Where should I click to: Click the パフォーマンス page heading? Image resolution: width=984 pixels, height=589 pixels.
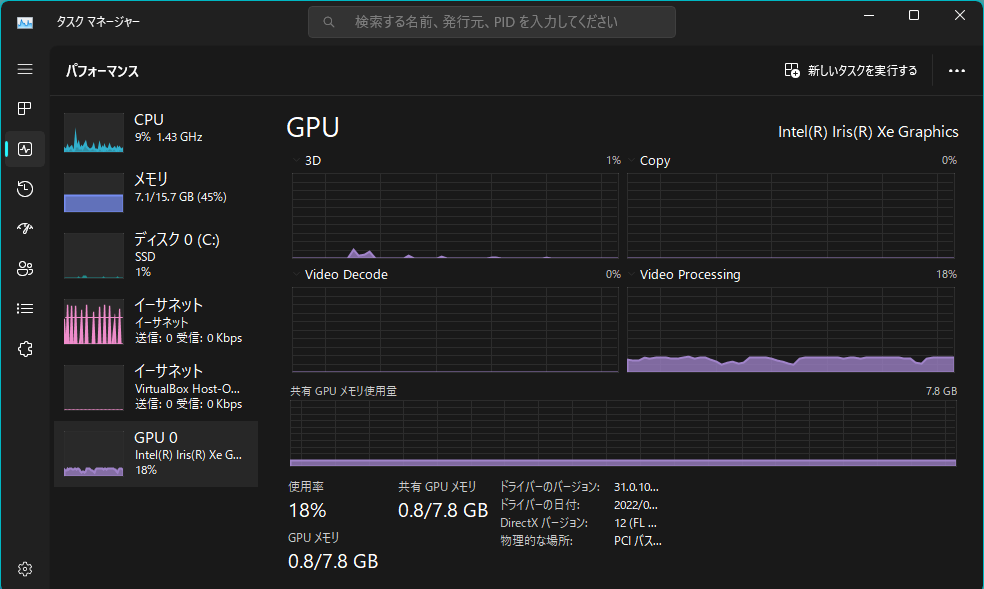[x=102, y=71]
